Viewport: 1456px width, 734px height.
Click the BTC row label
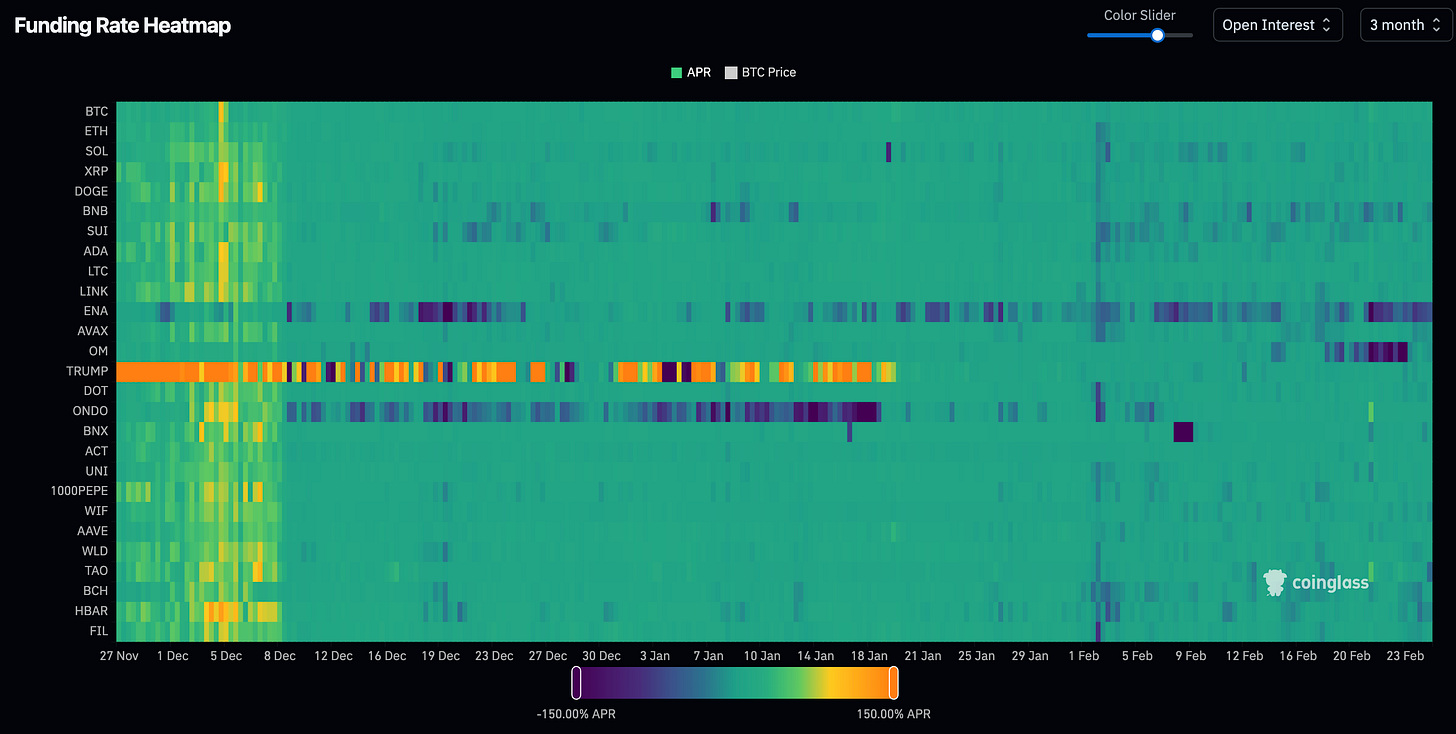(x=96, y=111)
